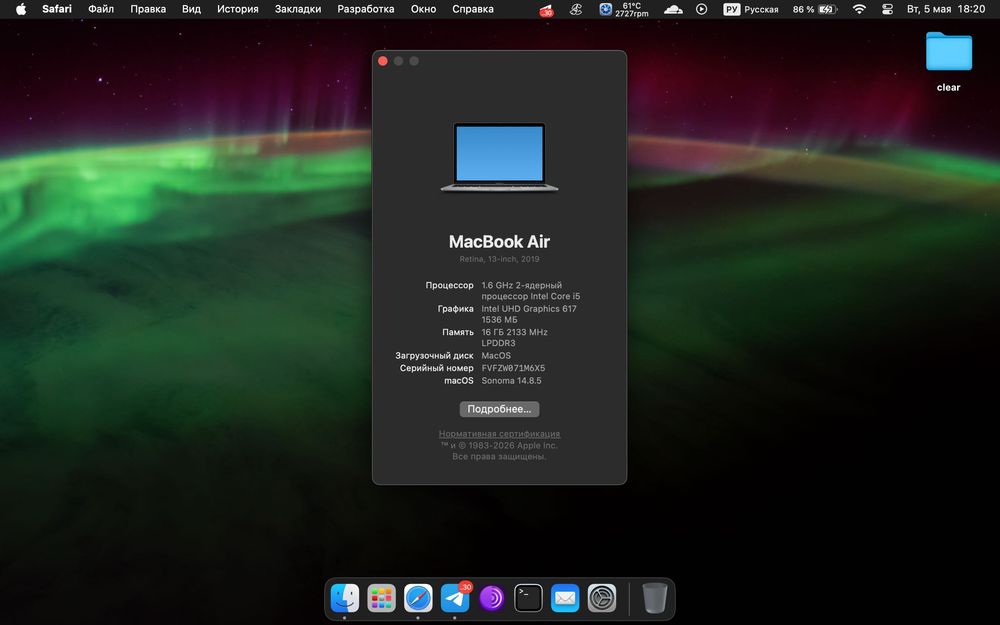The height and width of the screenshot is (625, 1000).
Task: Click the 16 ГБ 2133 MHz memory text
Action: [x=515, y=332]
